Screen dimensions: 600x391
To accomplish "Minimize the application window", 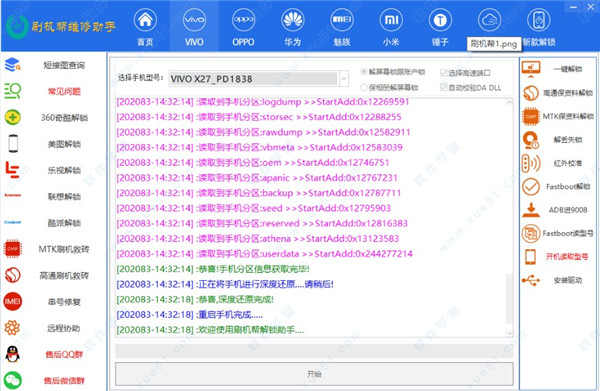I will [x=573, y=7].
